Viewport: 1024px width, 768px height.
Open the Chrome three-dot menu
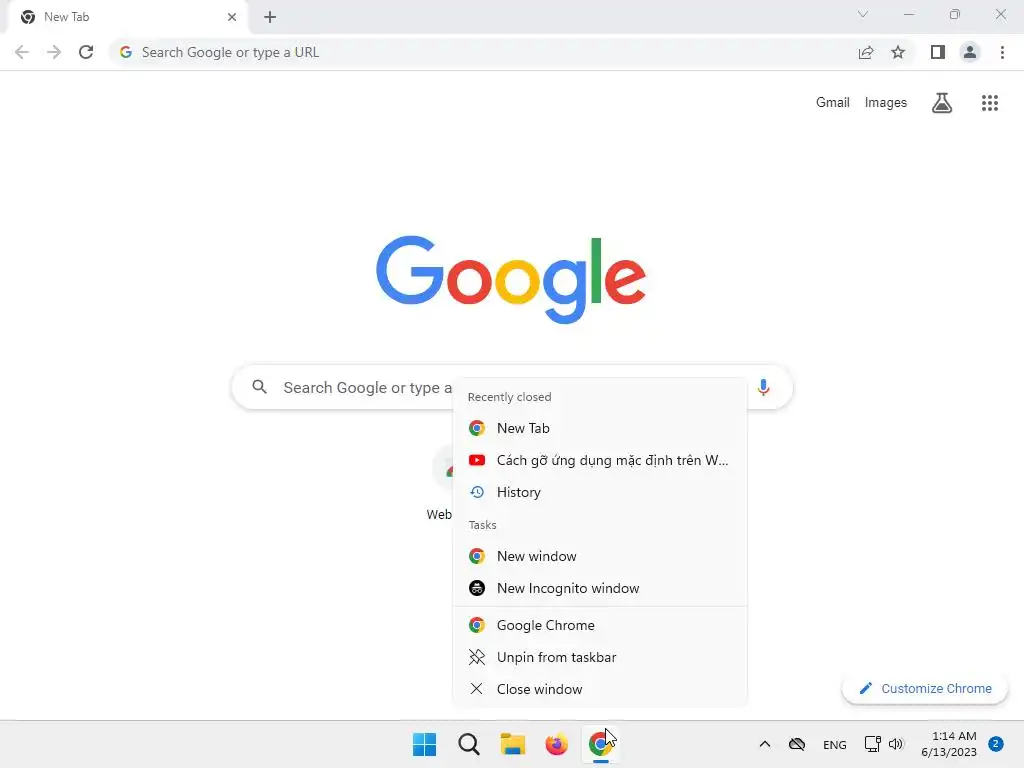1002,52
